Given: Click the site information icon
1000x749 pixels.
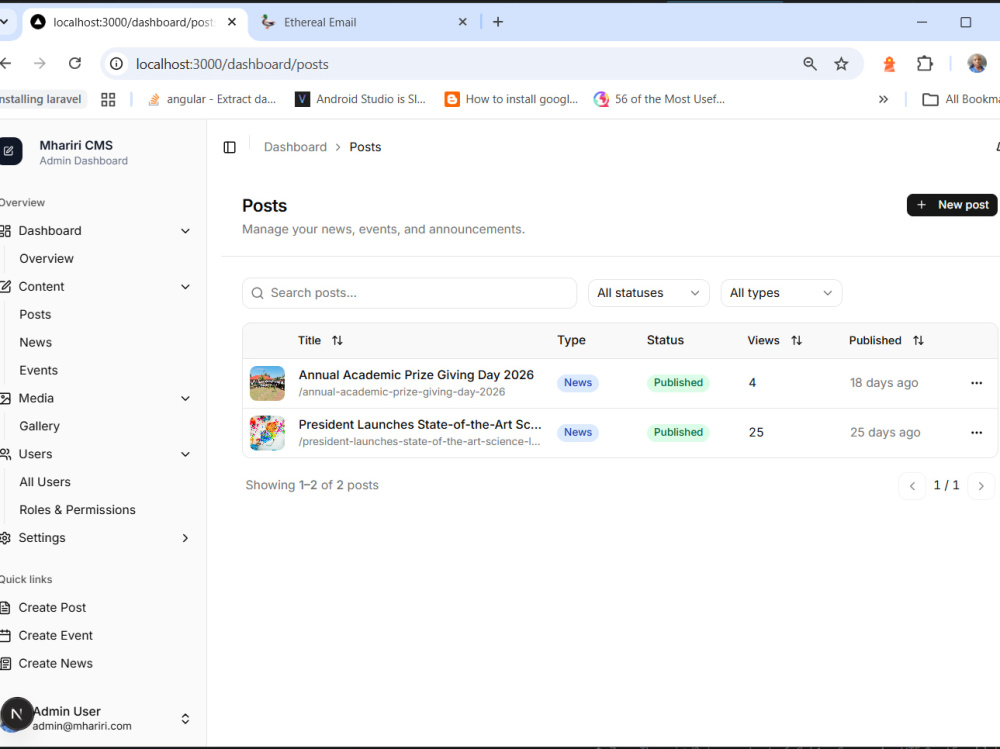Looking at the screenshot, I should [x=116, y=64].
